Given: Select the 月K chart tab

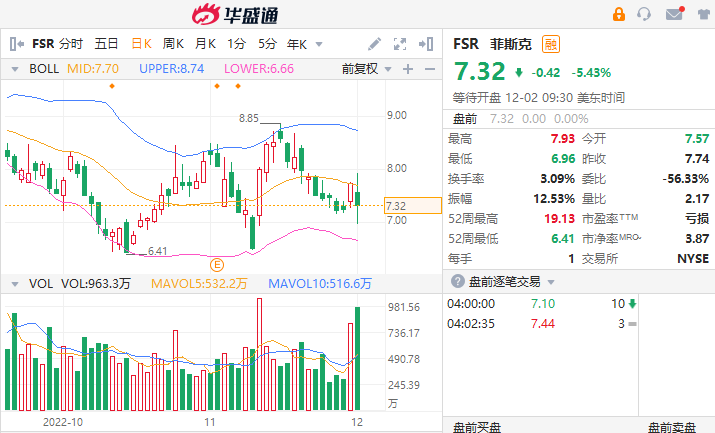Looking at the screenshot, I should pyautogui.click(x=205, y=44).
